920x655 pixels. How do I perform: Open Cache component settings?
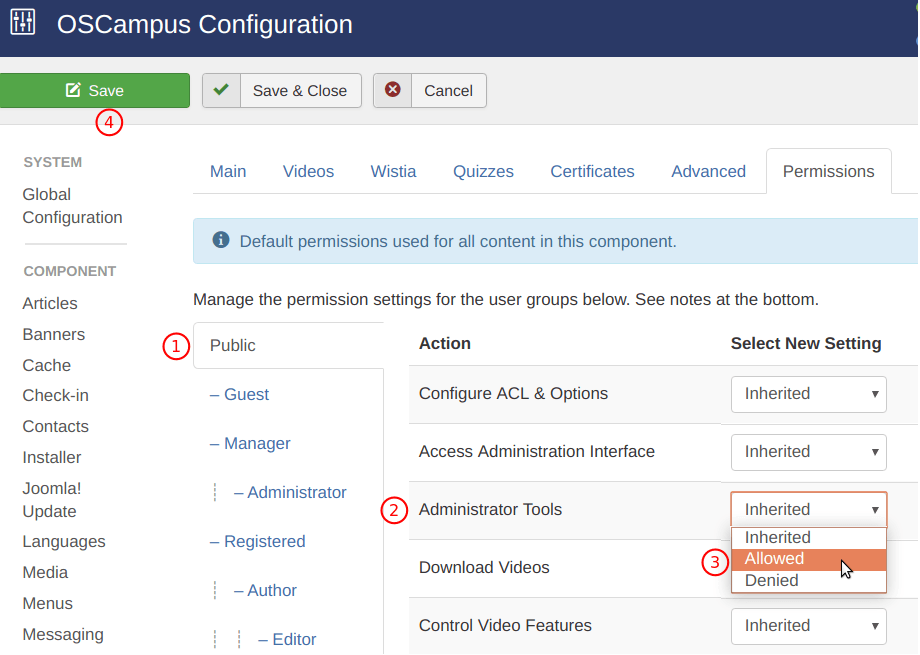pyautogui.click(x=46, y=365)
